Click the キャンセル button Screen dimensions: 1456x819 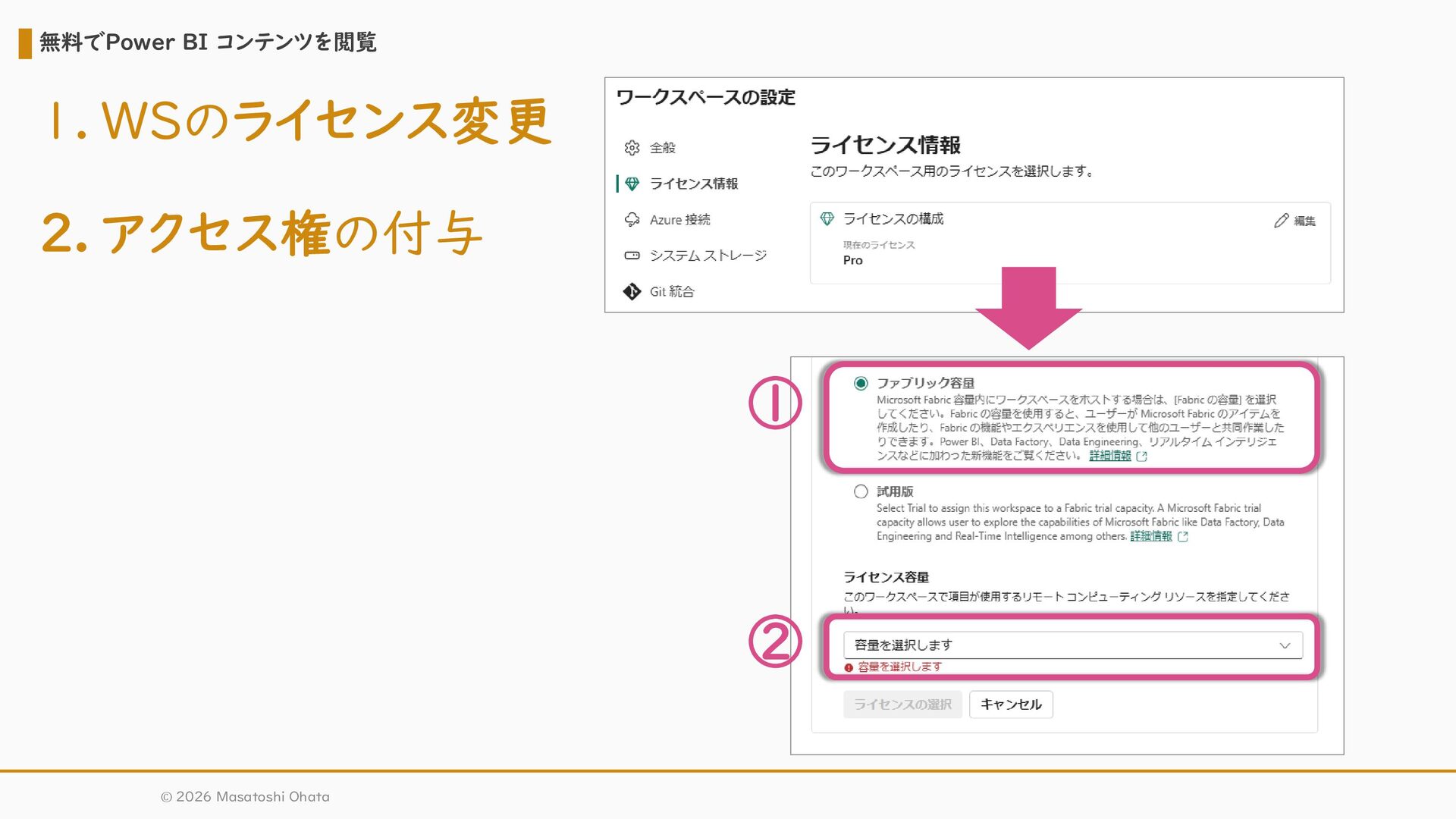(x=1011, y=704)
